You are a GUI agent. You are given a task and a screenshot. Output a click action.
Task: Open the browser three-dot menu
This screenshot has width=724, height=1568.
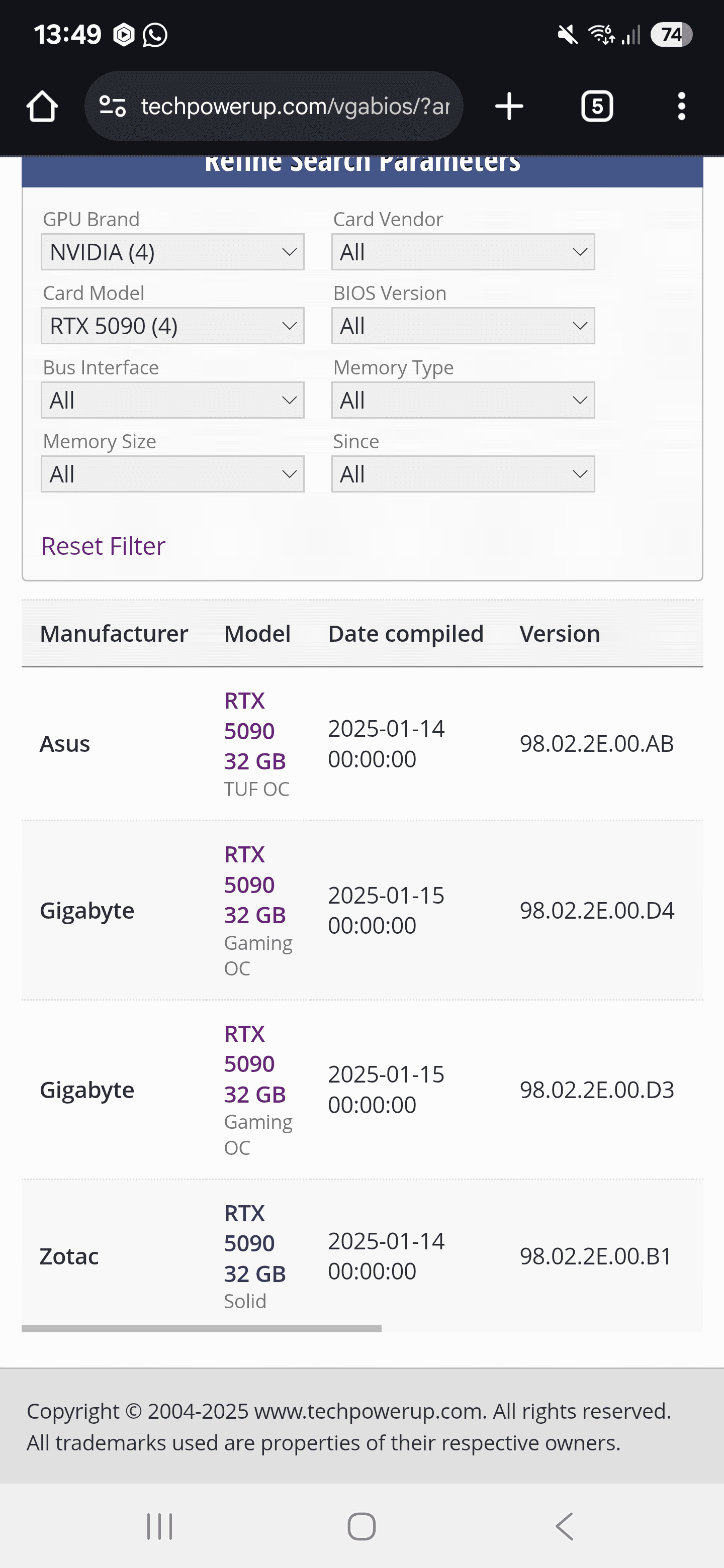[x=681, y=107]
